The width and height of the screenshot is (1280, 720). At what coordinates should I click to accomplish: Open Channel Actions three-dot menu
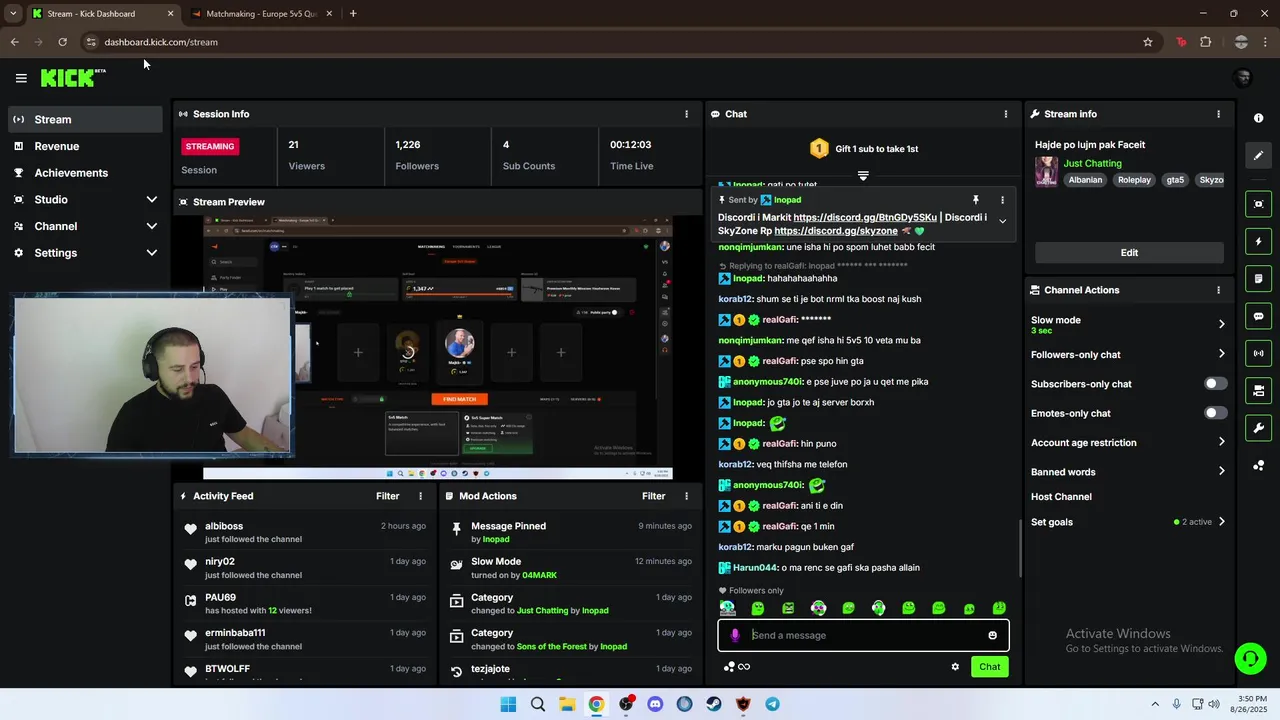tap(1218, 290)
